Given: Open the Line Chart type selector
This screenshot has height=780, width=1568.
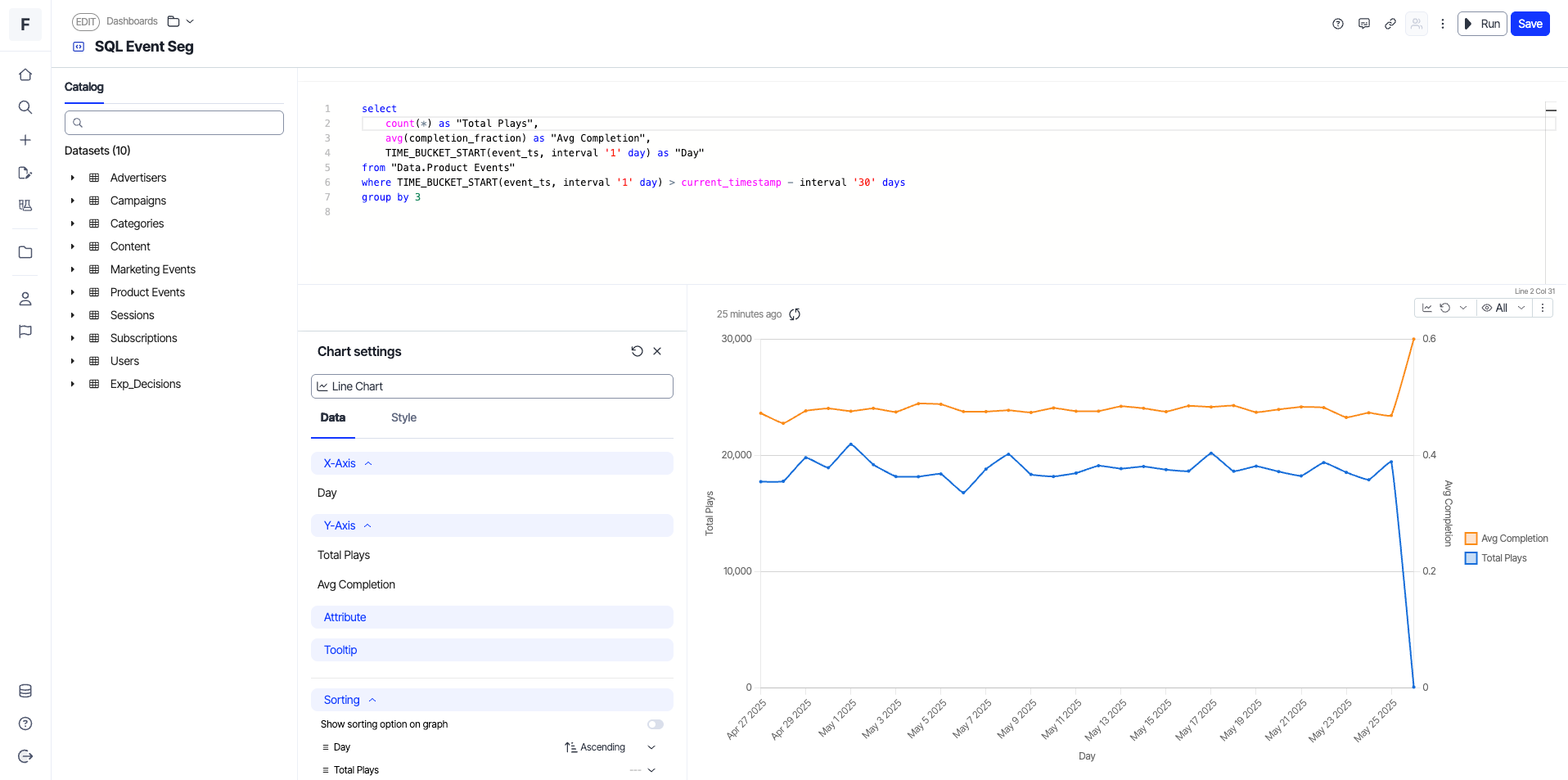Looking at the screenshot, I should (492, 386).
